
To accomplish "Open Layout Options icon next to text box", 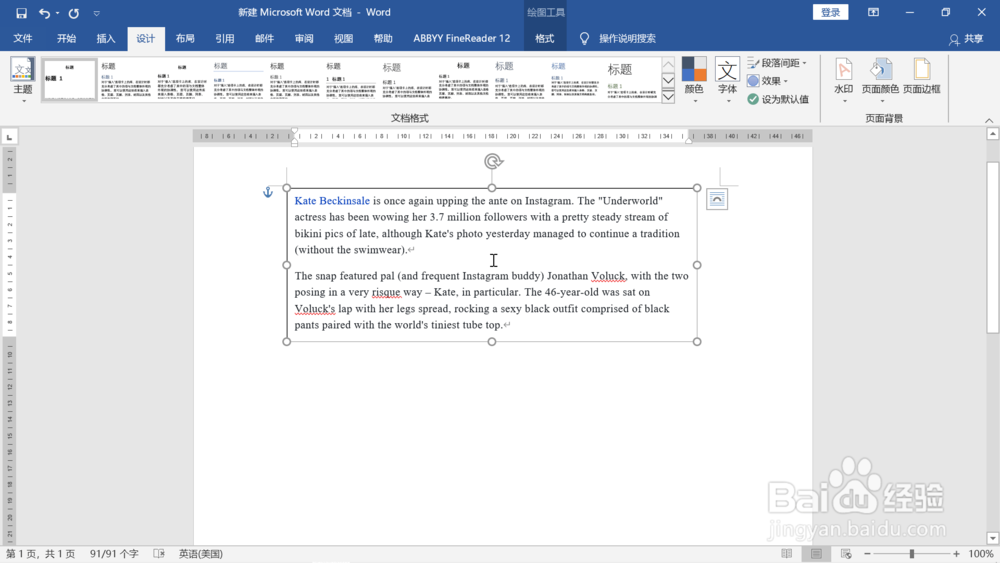I will click(717, 200).
